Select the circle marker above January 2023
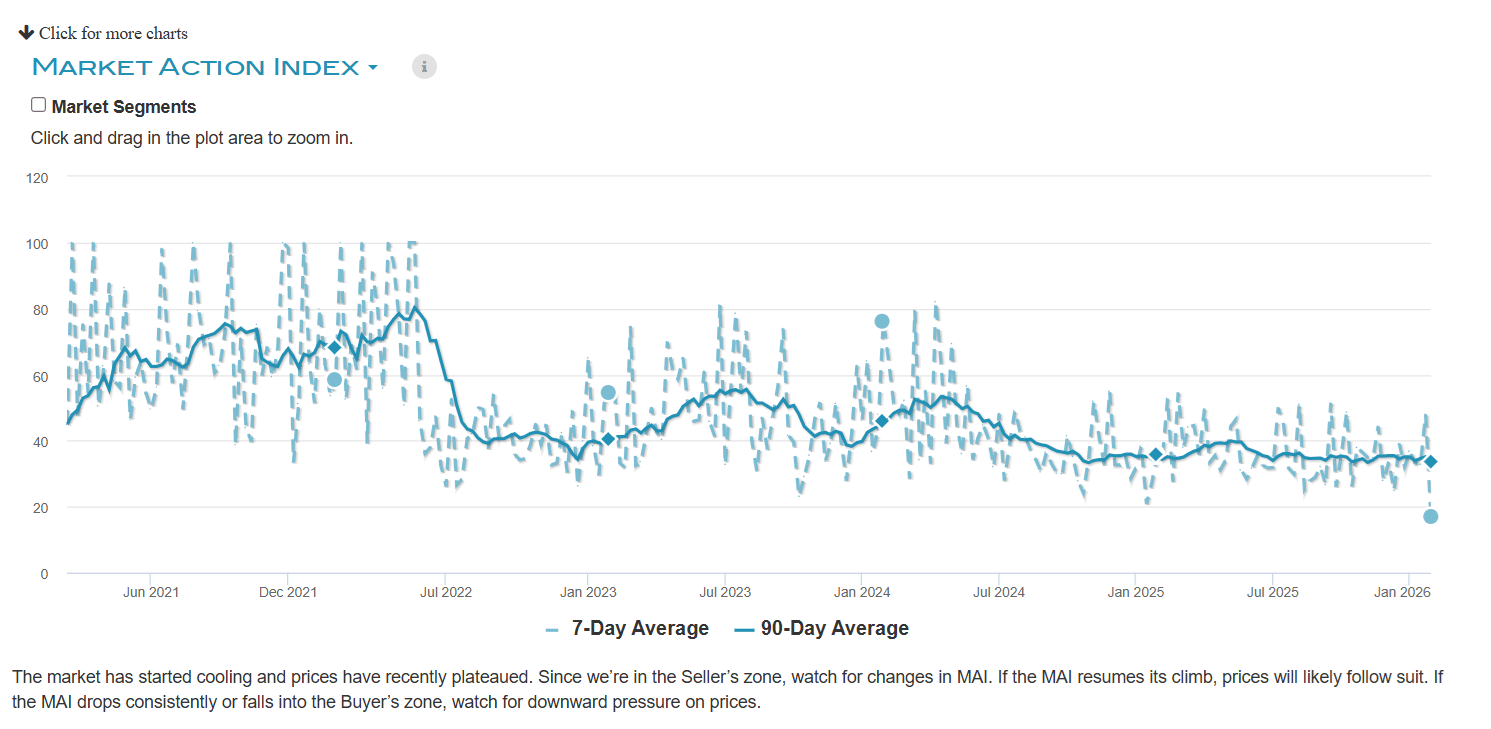Viewport: 1491px width, 729px height. pos(608,392)
